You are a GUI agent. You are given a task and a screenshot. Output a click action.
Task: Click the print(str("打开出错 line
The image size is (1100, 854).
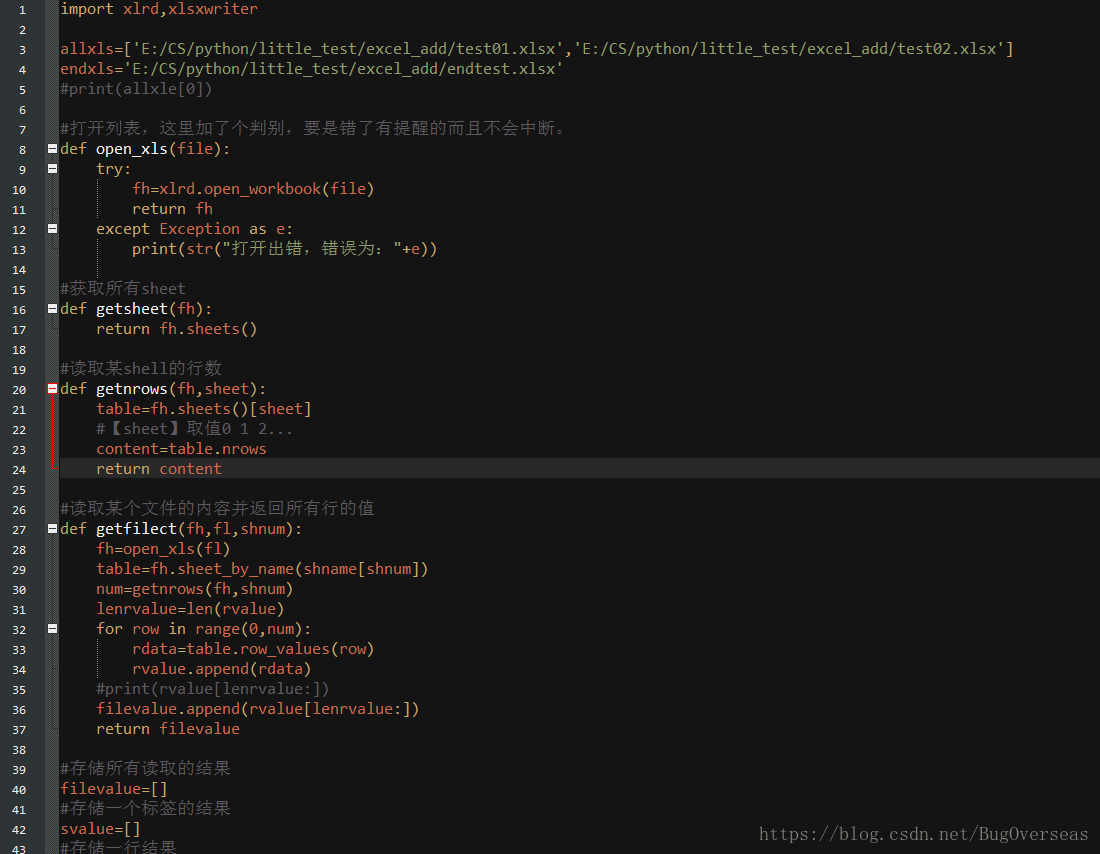tap(285, 249)
